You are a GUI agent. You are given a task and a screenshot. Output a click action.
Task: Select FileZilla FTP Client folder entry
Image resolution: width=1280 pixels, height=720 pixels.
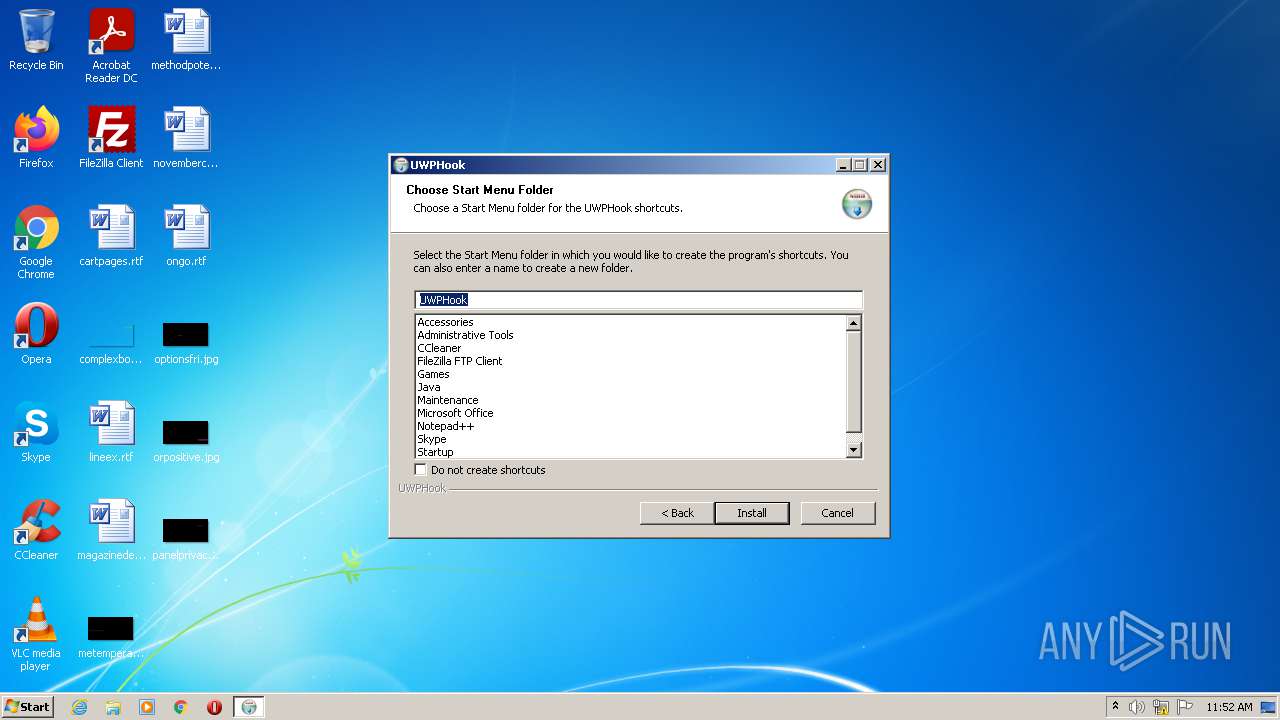460,361
